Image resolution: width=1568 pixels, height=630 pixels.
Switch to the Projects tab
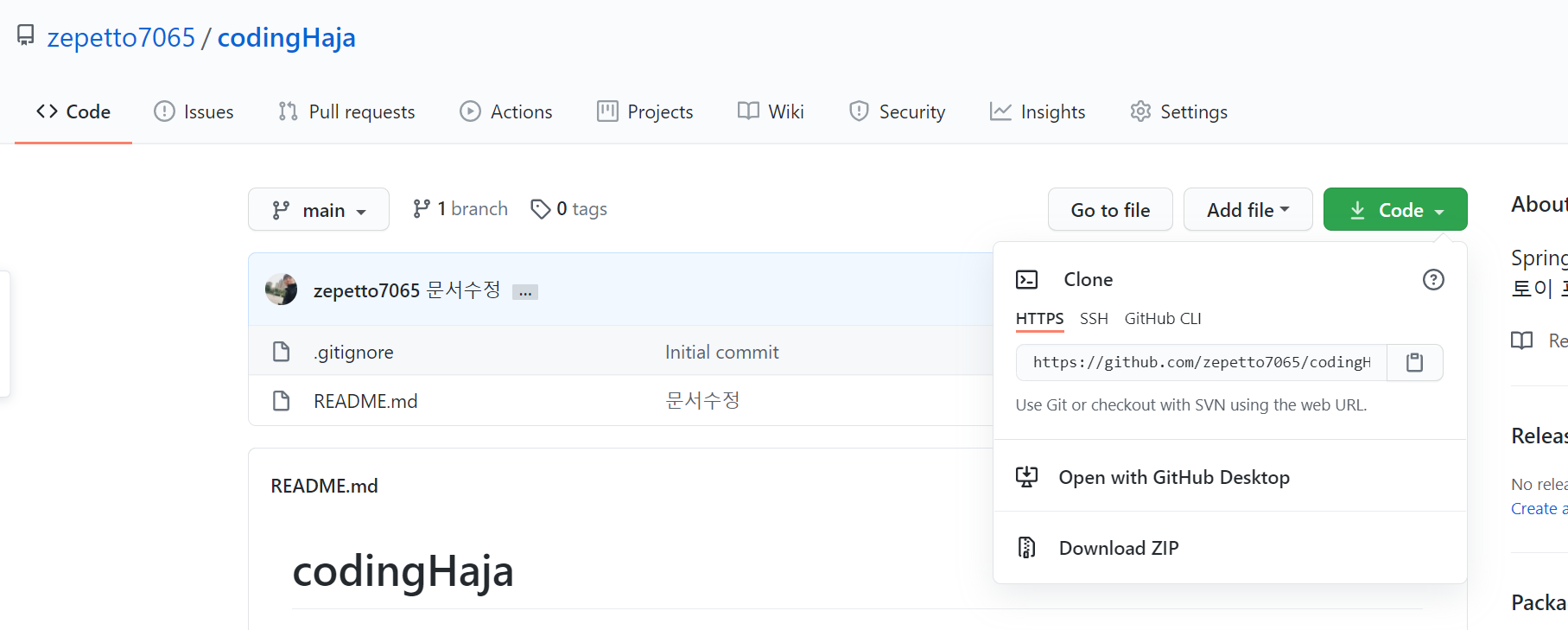[644, 111]
